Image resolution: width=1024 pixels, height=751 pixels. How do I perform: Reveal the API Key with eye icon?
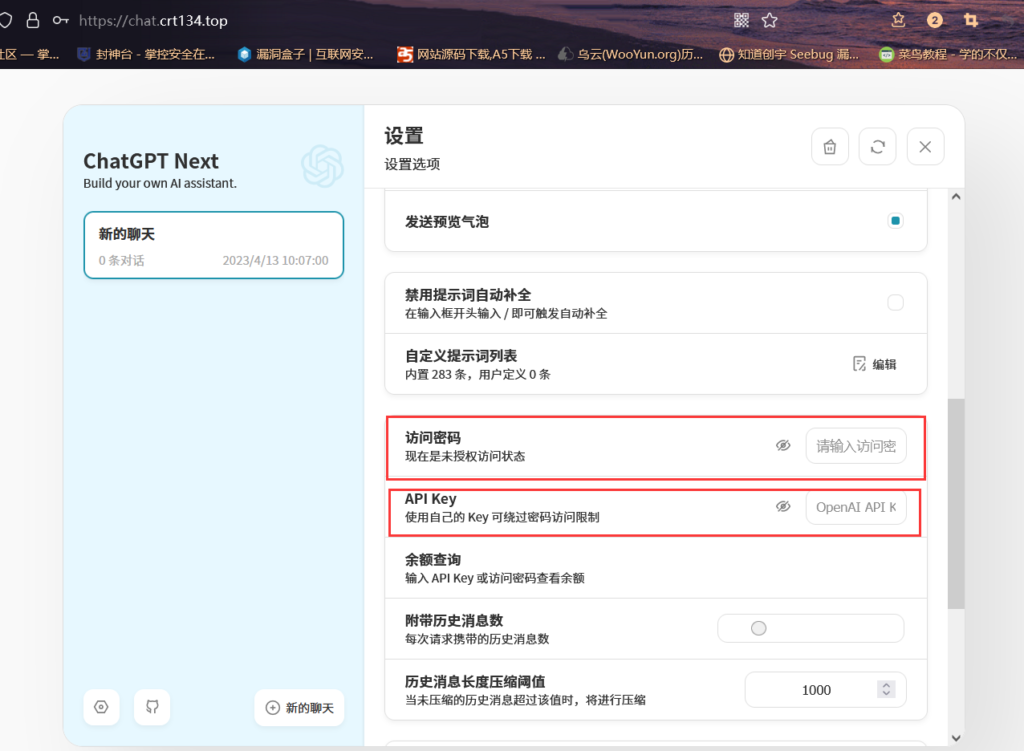pyautogui.click(x=783, y=507)
